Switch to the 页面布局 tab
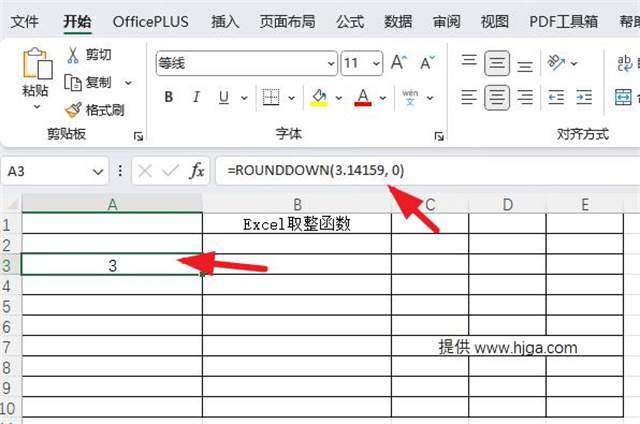This screenshot has height=424, width=640. click(x=288, y=21)
